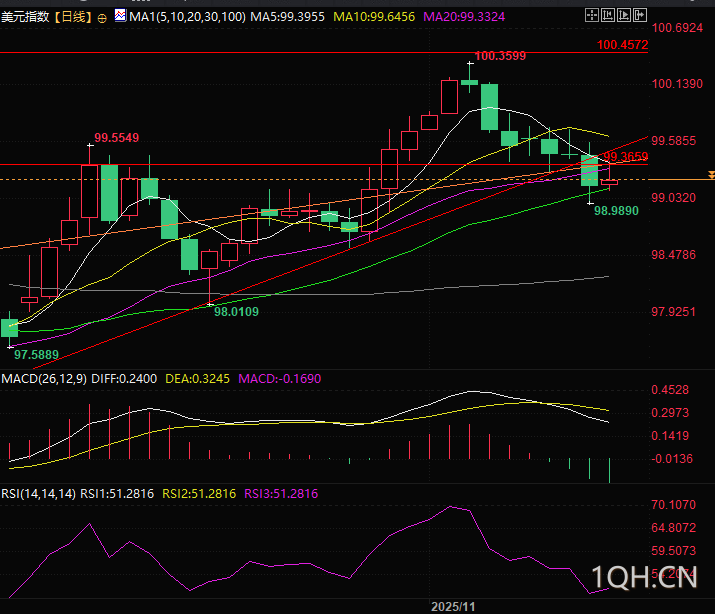
Task: Click the orange double-arrow price marker
Action: (711, 175)
